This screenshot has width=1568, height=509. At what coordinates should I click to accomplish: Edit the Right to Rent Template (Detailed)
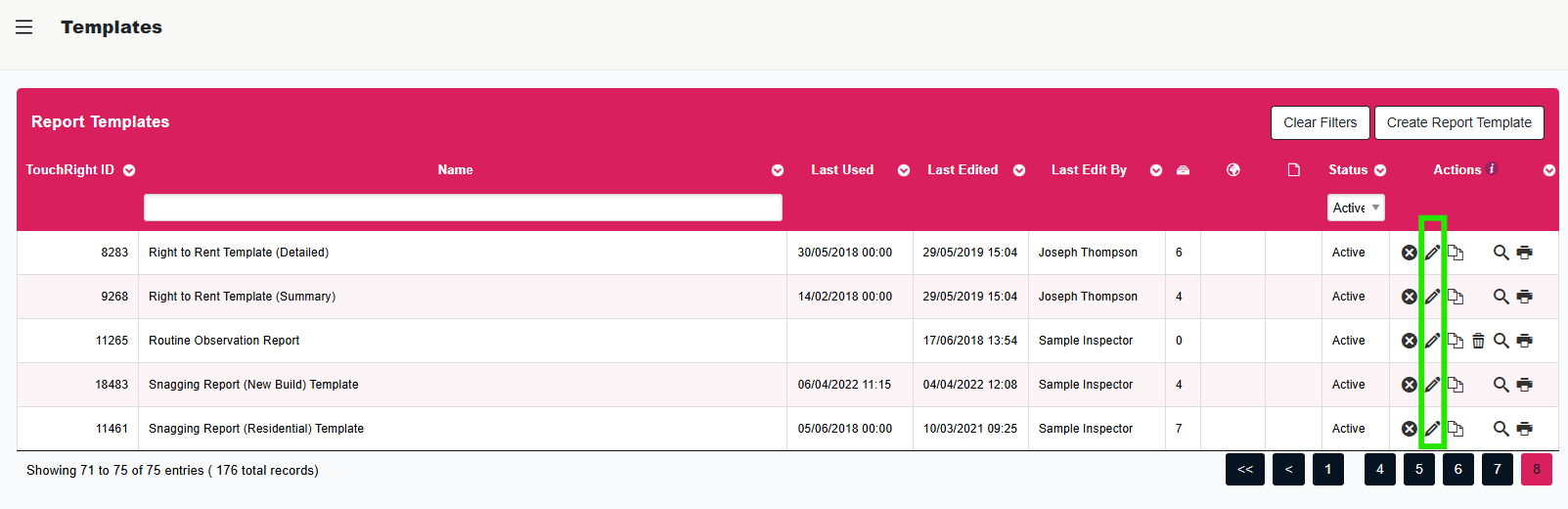[1432, 253]
